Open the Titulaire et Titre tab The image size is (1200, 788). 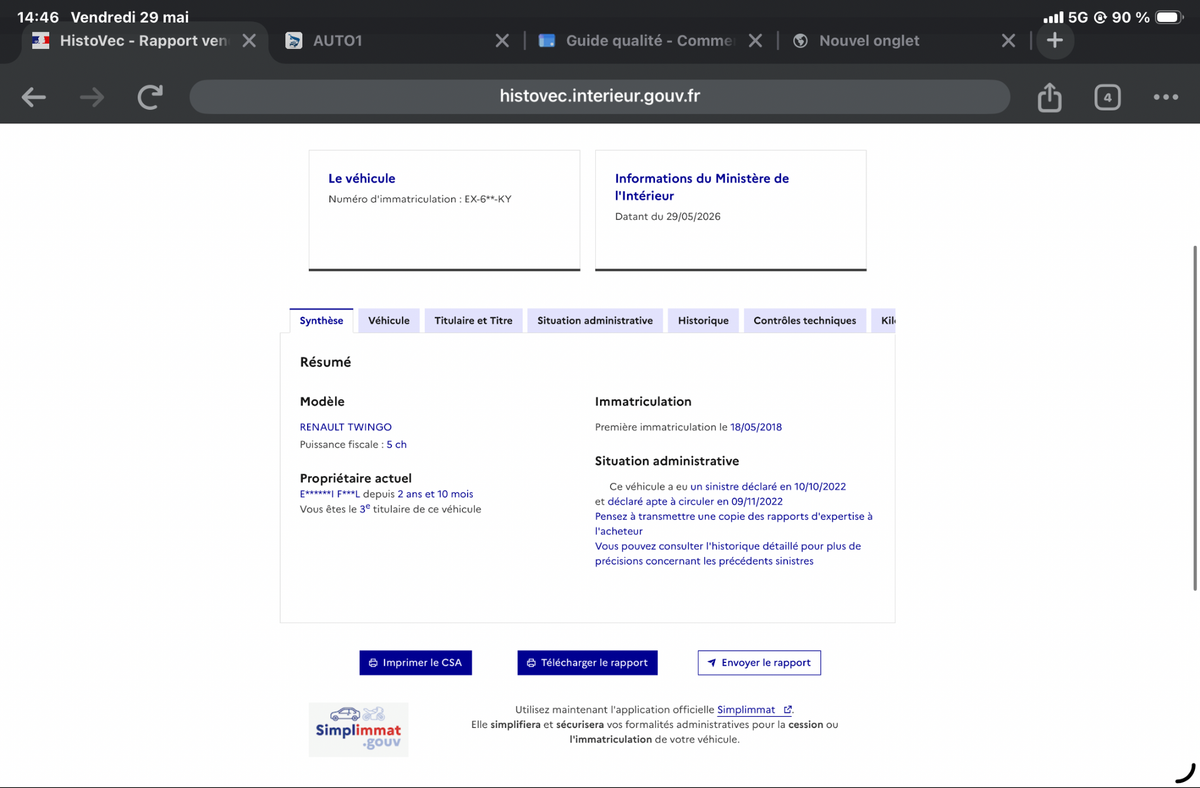coord(474,321)
